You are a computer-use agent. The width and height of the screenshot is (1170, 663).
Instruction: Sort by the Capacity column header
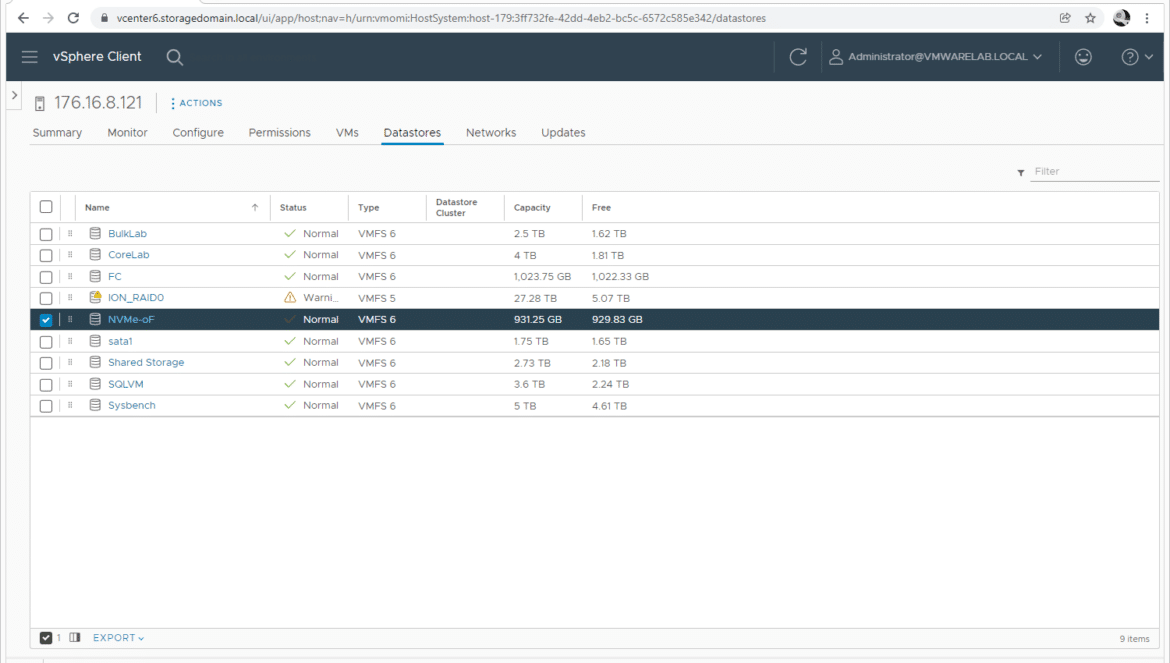point(532,208)
